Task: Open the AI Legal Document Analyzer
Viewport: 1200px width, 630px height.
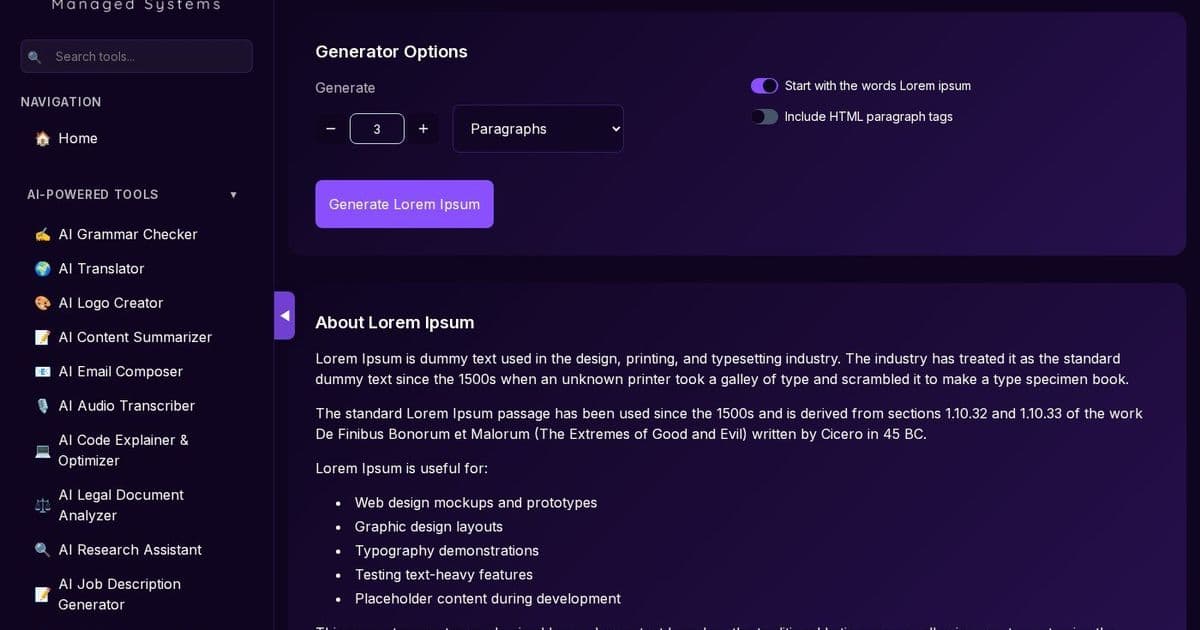Action: 121,505
